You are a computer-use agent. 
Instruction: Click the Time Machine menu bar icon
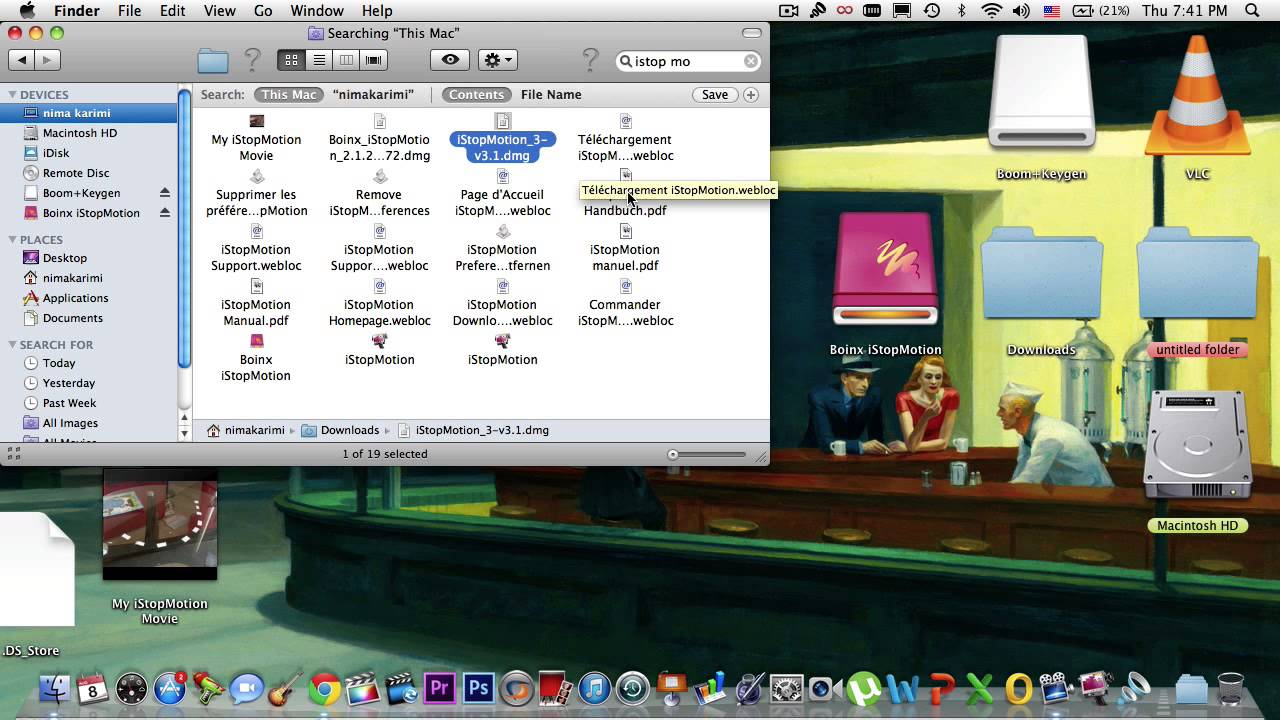(x=932, y=11)
